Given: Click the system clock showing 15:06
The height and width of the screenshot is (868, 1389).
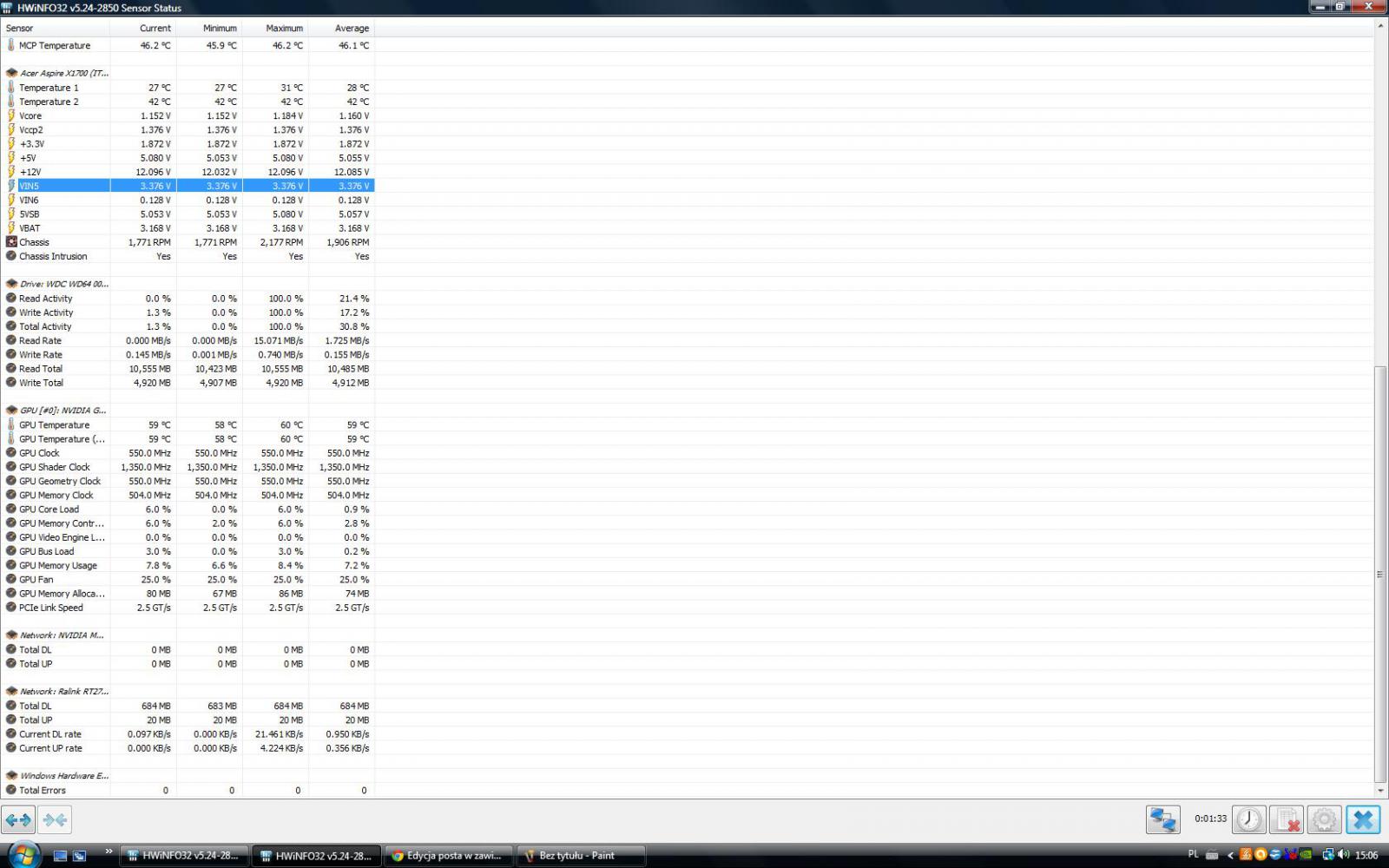Looking at the screenshot, I should click(x=1366, y=855).
